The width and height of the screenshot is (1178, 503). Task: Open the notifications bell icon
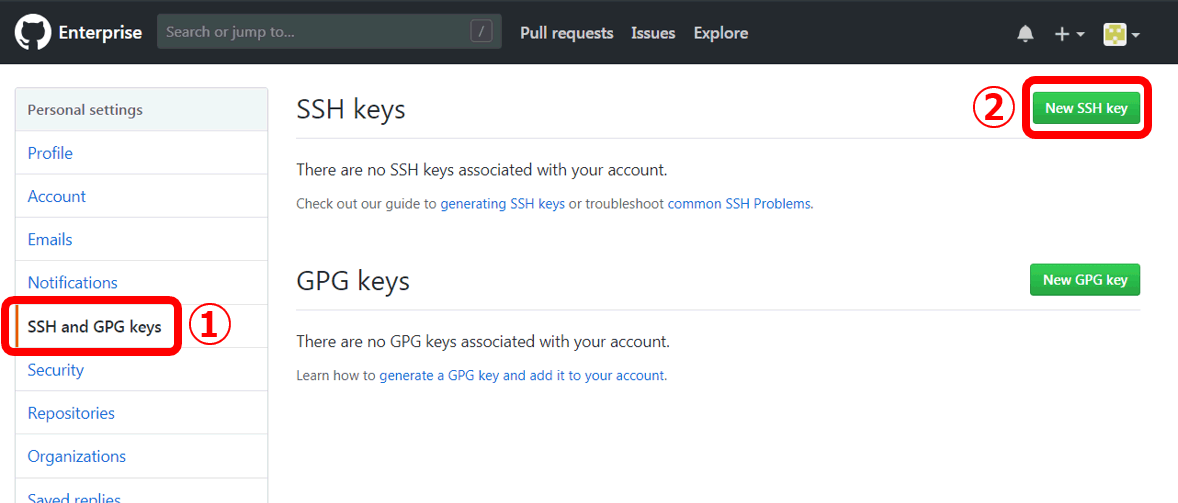pos(1025,33)
